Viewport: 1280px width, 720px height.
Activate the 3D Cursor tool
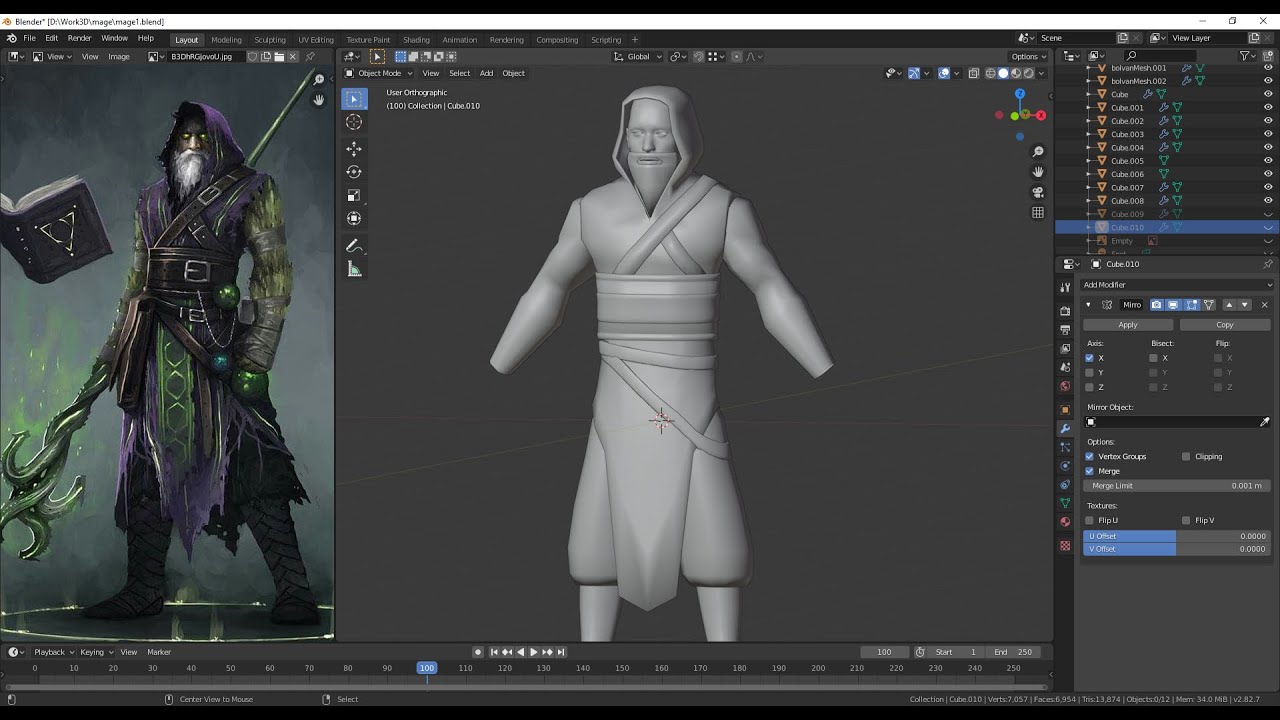pyautogui.click(x=354, y=122)
